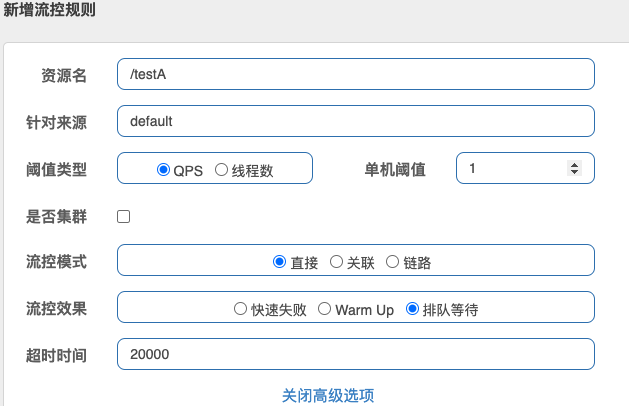This screenshot has height=406, width=629.
Task: Click the 流控效果 label
Action: [57, 309]
